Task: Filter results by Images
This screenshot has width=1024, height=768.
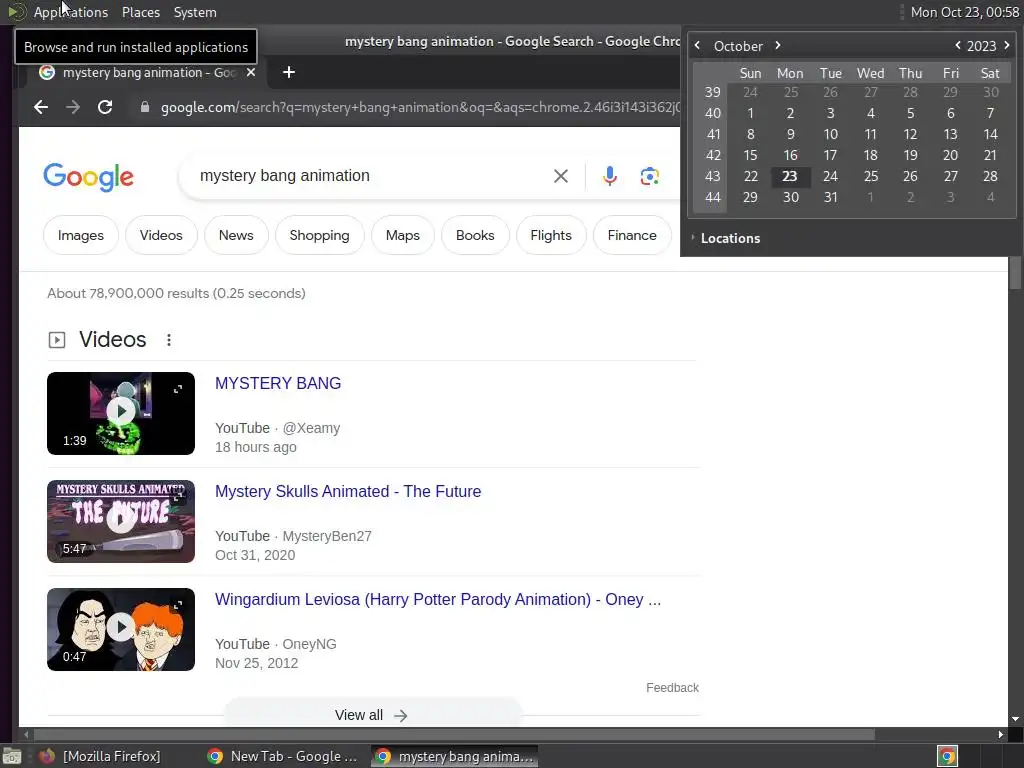Action: 80,235
